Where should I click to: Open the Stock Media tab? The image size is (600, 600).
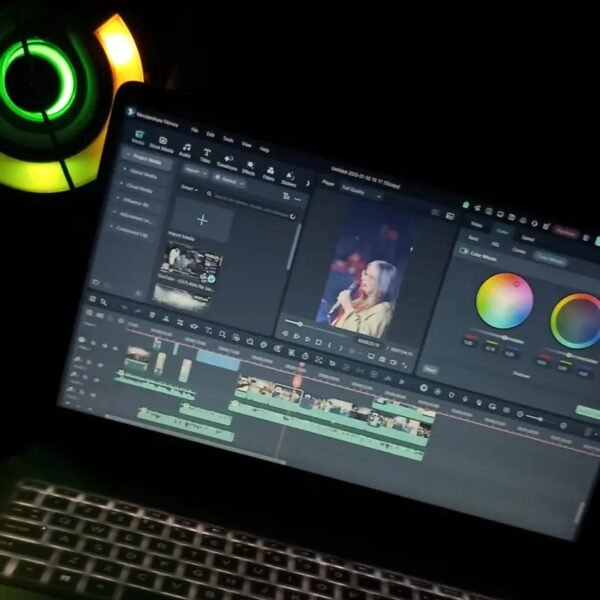click(162, 144)
